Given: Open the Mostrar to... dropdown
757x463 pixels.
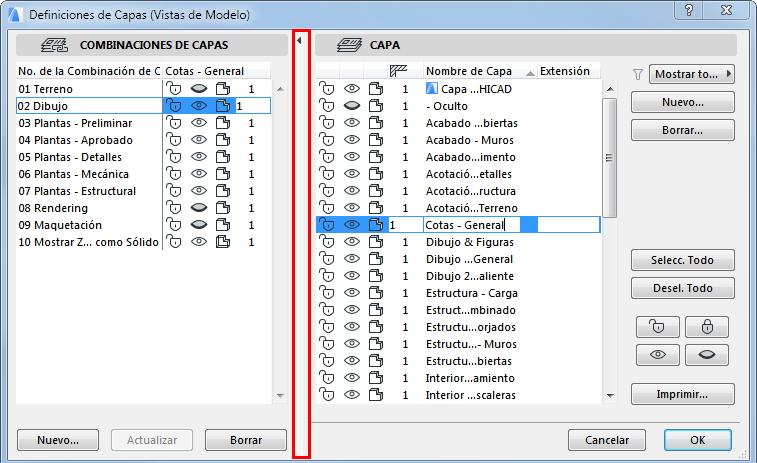Looking at the screenshot, I should point(691,74).
